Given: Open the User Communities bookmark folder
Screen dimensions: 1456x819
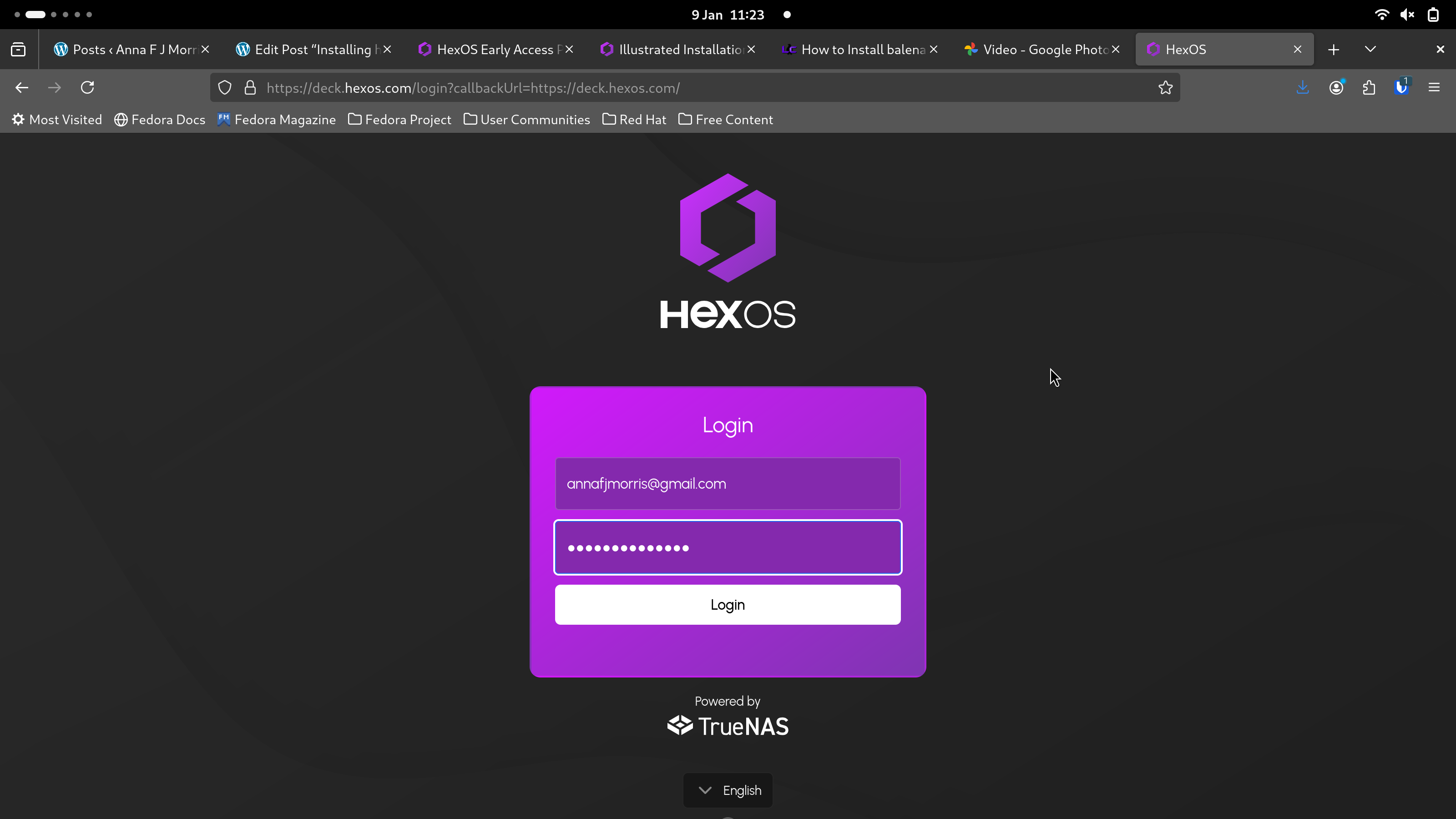Looking at the screenshot, I should [x=527, y=120].
